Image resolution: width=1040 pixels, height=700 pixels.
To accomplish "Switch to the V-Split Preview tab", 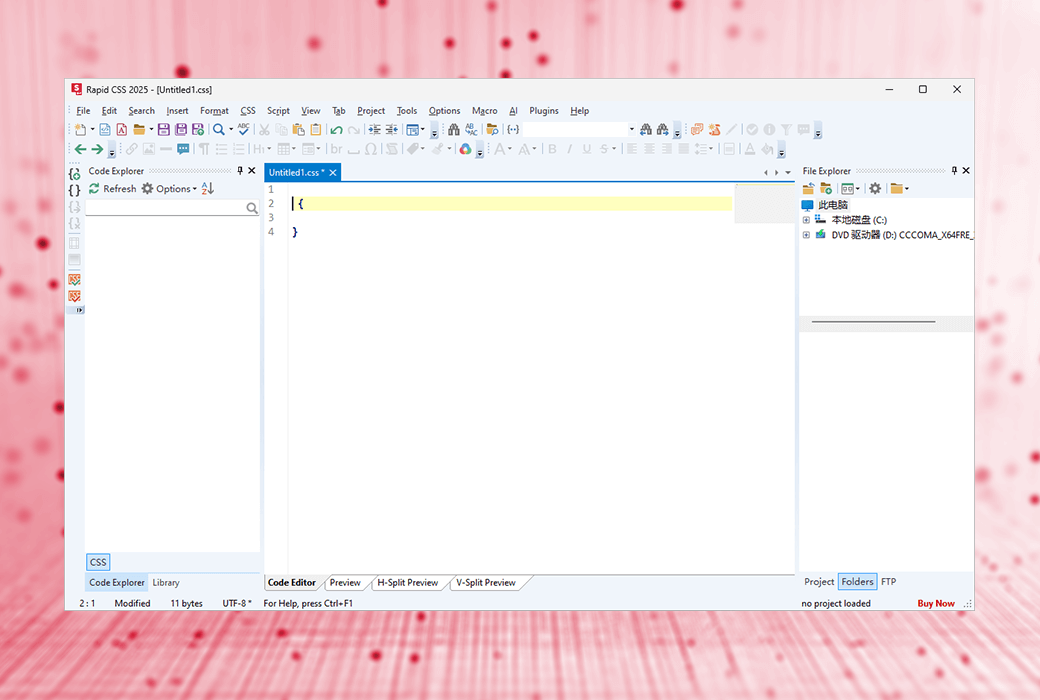I will [486, 583].
